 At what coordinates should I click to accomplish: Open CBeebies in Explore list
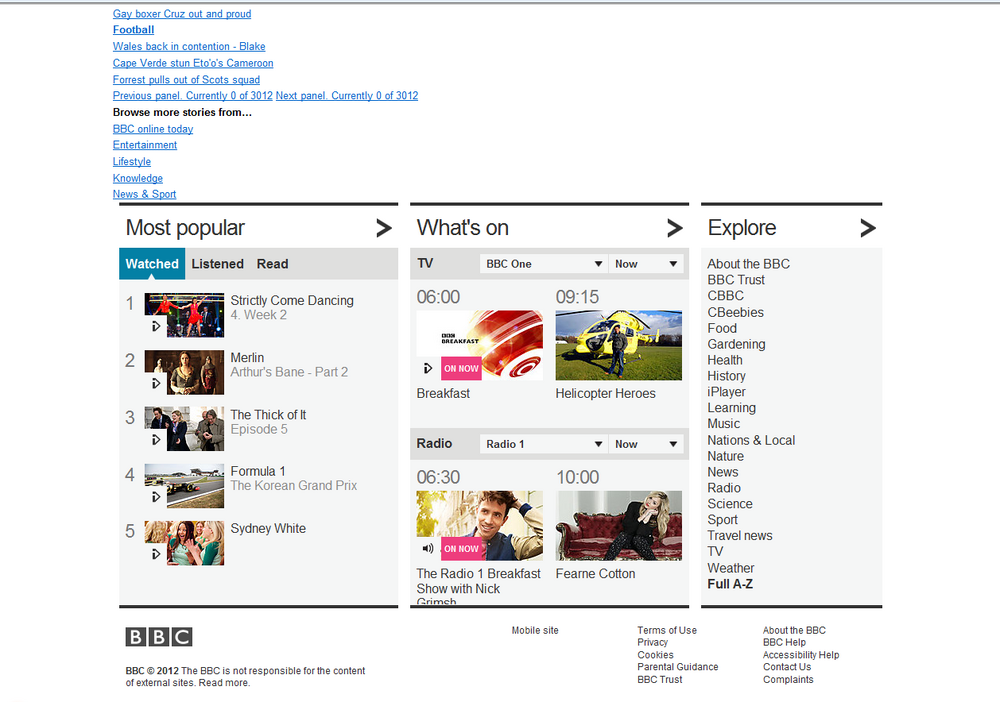tap(735, 312)
